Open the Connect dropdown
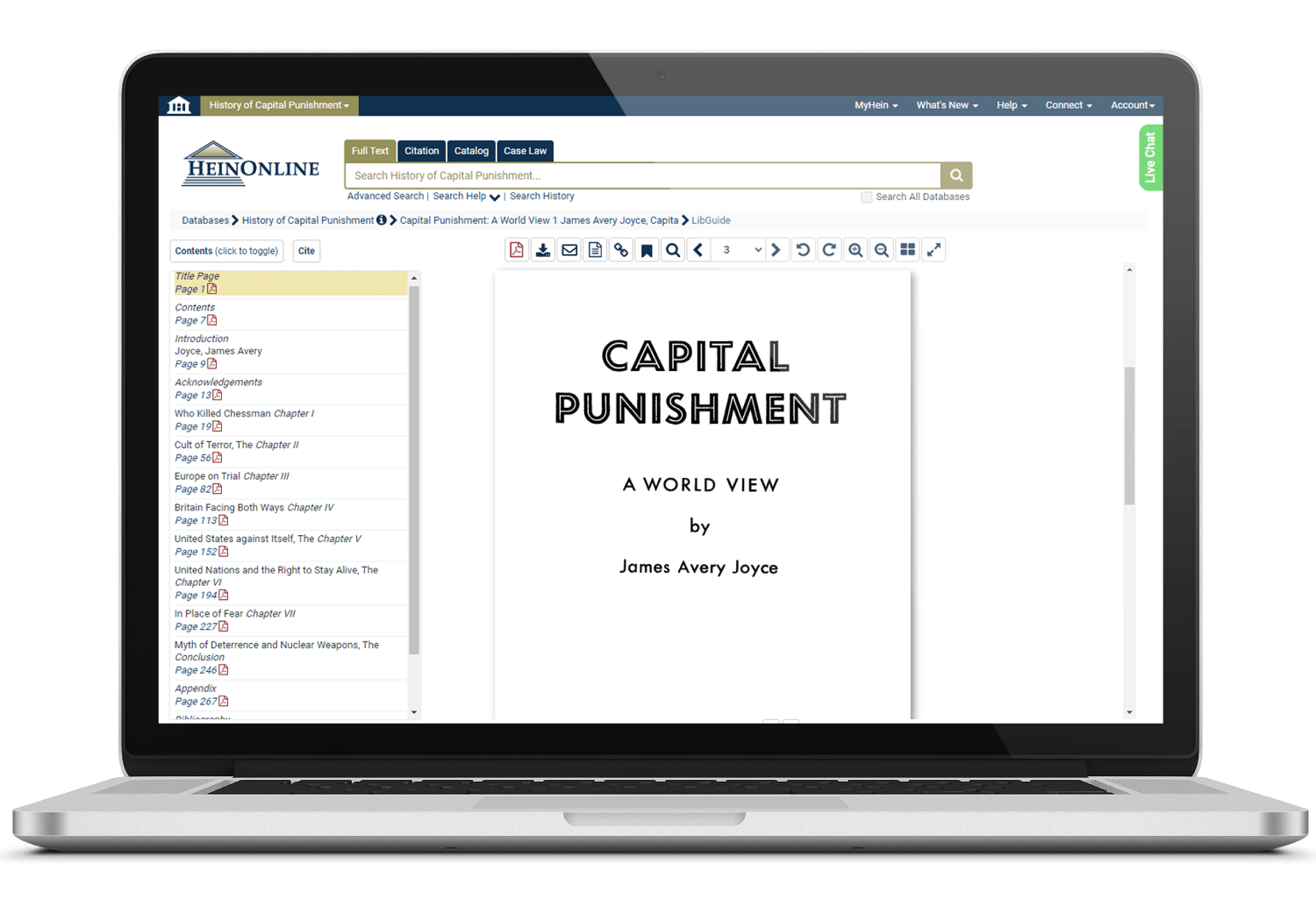Screen dimensions: 1316x914 point(1069,105)
